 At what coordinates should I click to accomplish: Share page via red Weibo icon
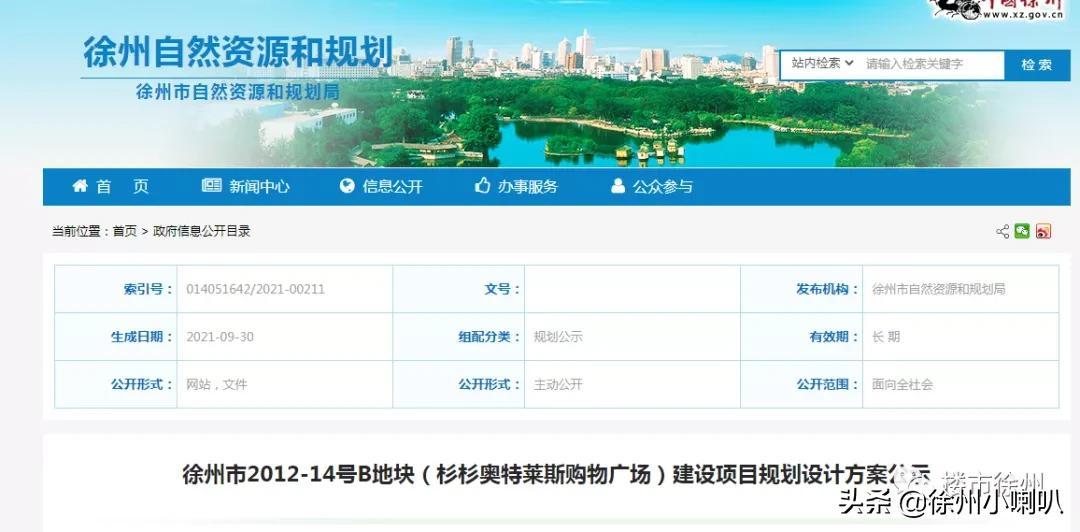pos(1043,232)
